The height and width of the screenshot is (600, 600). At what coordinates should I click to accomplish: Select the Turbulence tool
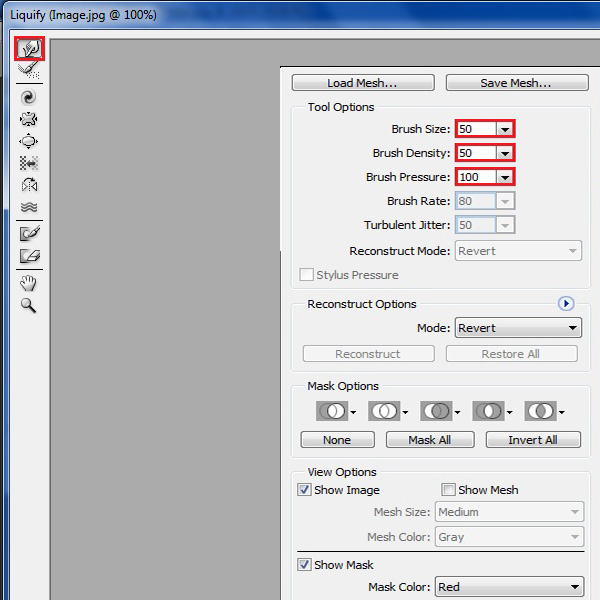pos(29,207)
